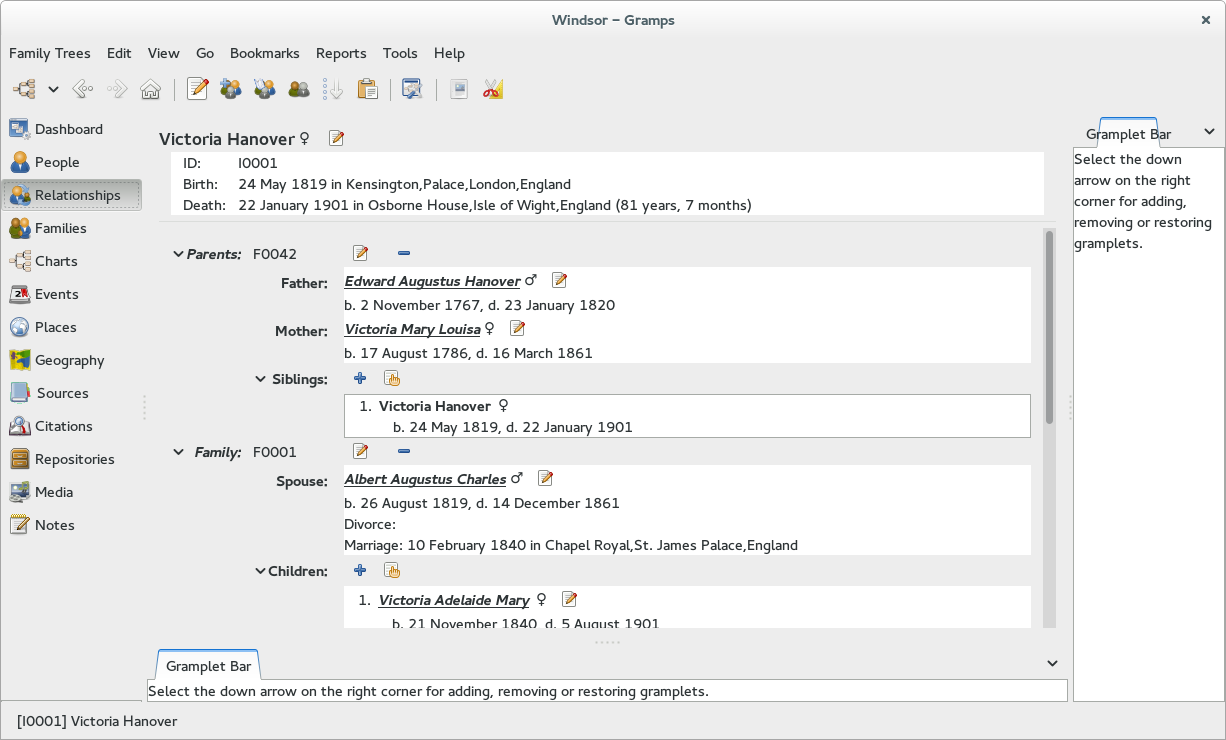The image size is (1226, 740).
Task: Collapse the Family F0001 section
Action: click(x=179, y=452)
